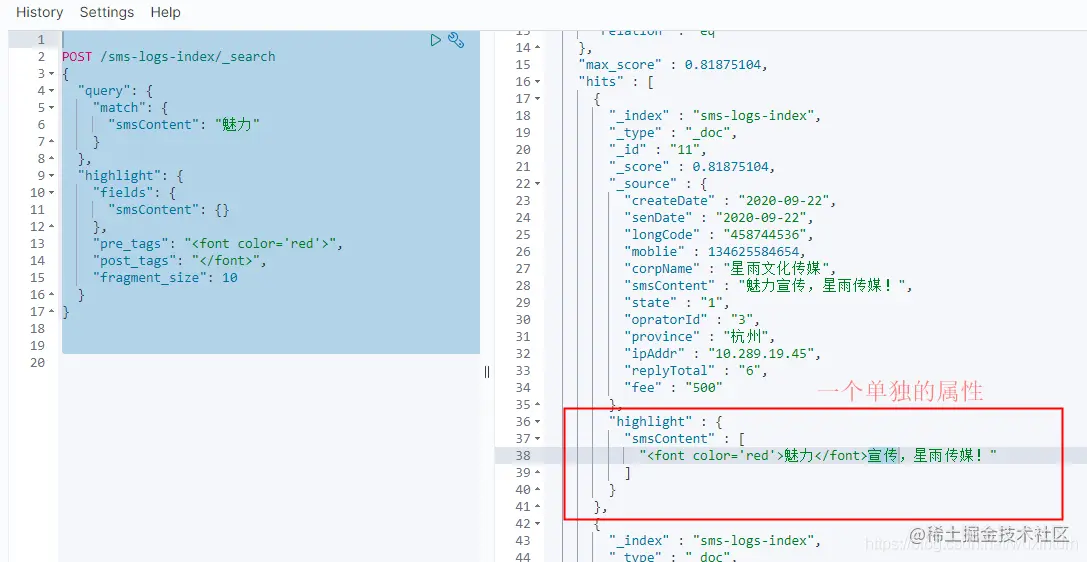Collapse the "query" fold at line 4

(x=52, y=91)
